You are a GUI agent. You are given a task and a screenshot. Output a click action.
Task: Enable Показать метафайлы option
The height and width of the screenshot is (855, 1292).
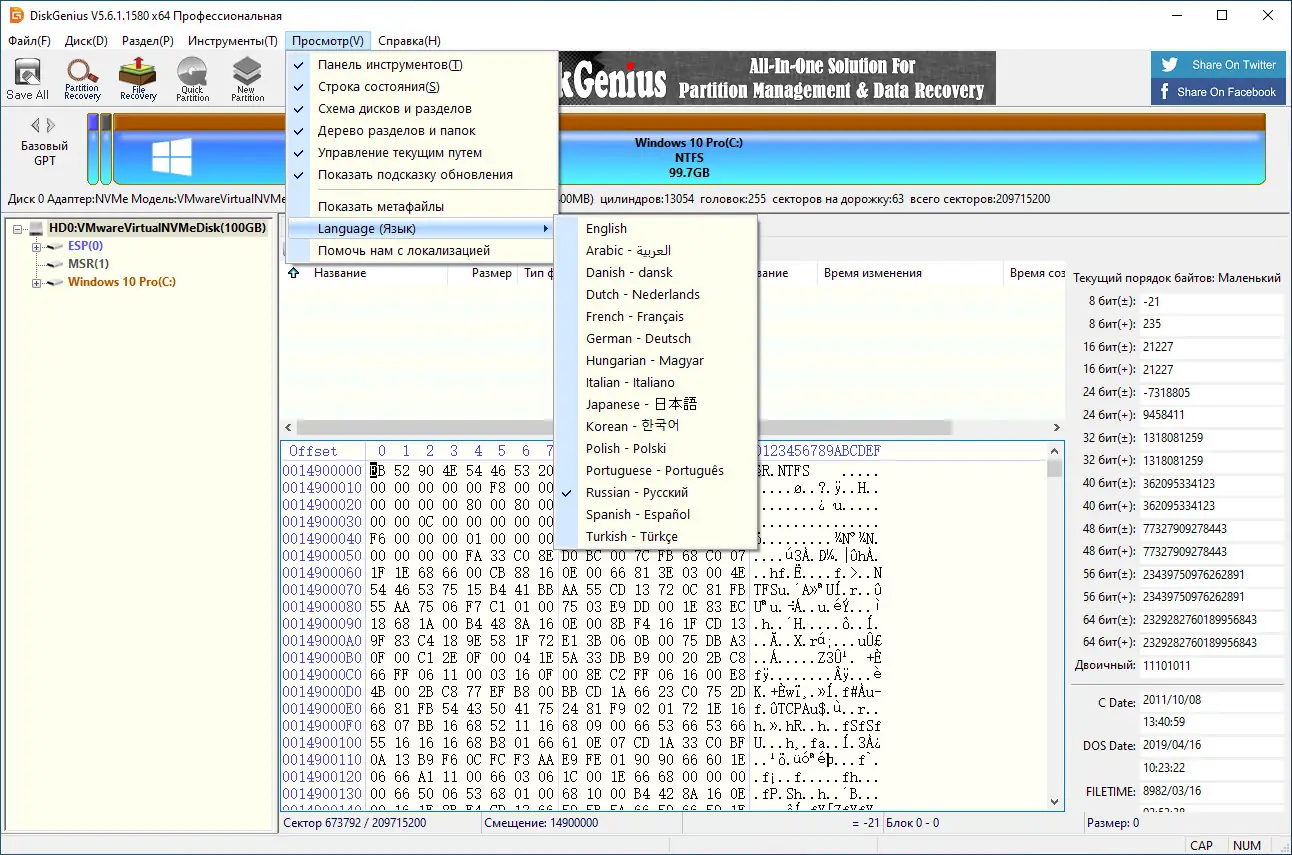click(x=421, y=207)
